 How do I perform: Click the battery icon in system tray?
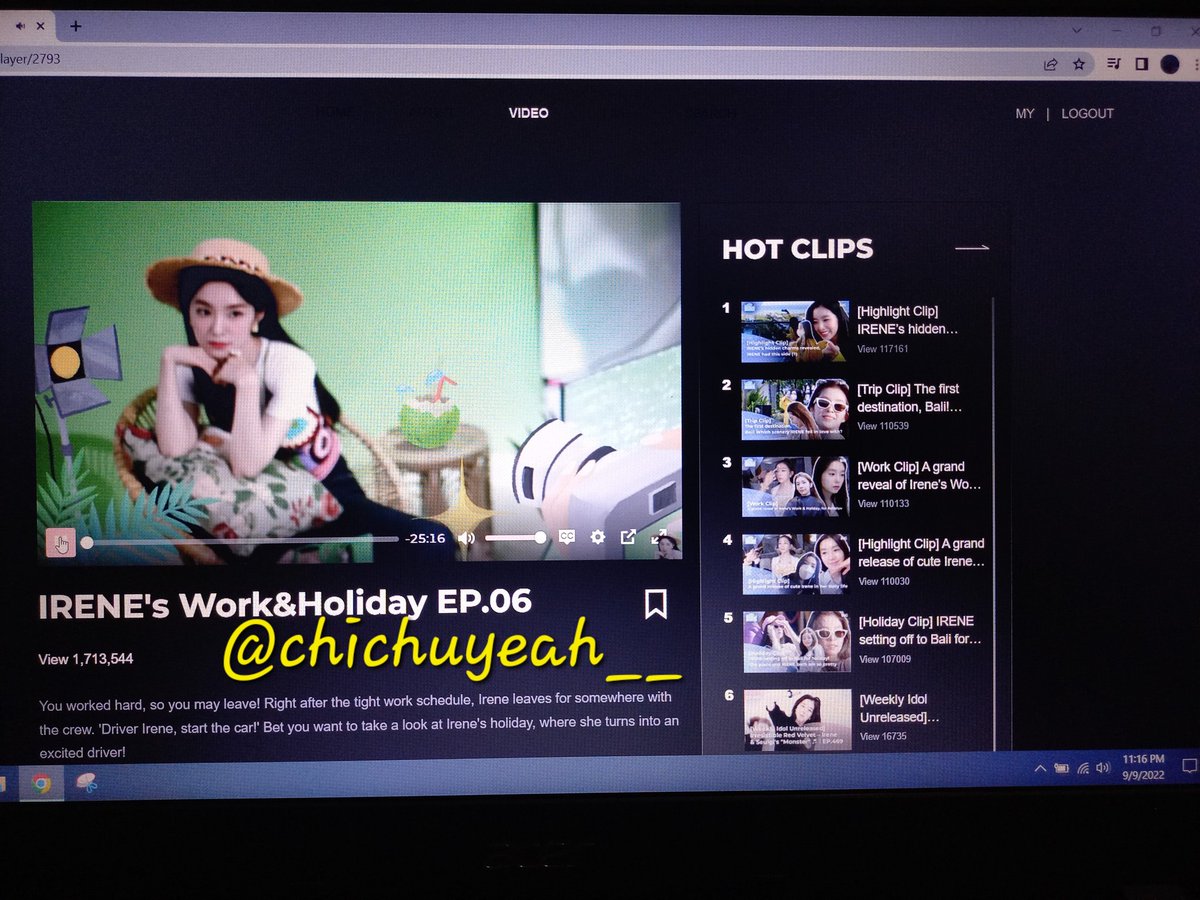[x=1060, y=768]
